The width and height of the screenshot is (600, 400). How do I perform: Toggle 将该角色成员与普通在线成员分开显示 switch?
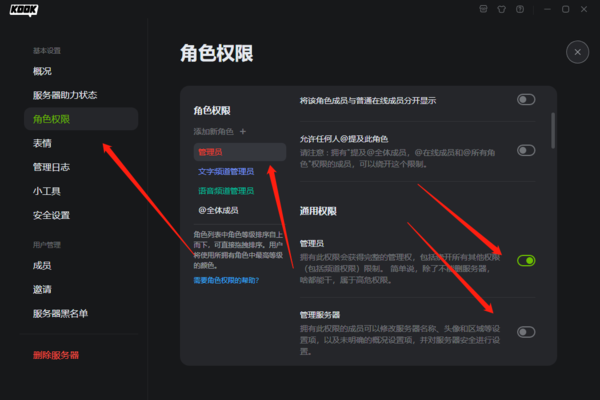[526, 100]
